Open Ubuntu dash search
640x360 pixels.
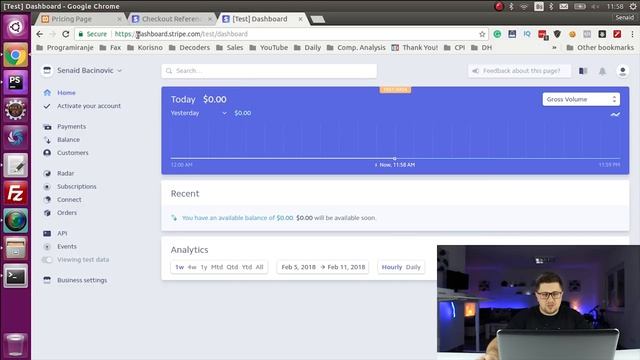coord(16,27)
